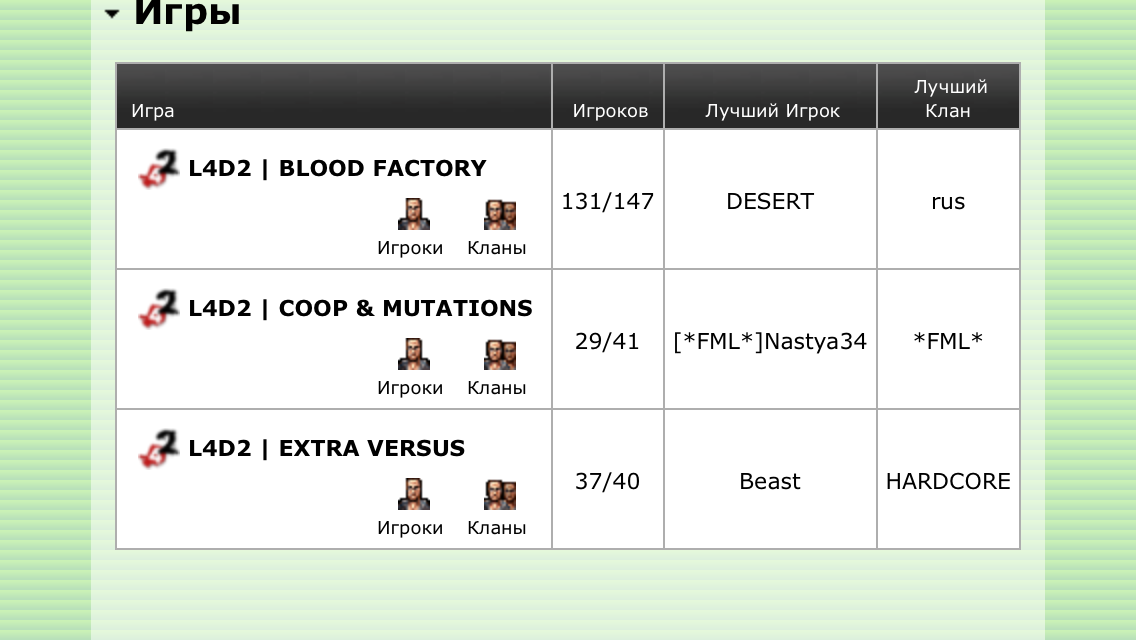
Task: Open Кланы icon for Blood Factory
Action: pos(500,215)
